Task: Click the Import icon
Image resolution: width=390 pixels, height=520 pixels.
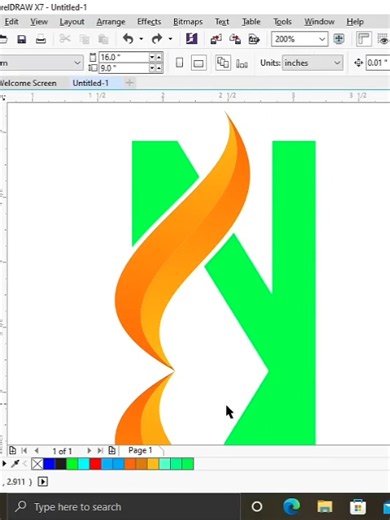Action: (216, 39)
